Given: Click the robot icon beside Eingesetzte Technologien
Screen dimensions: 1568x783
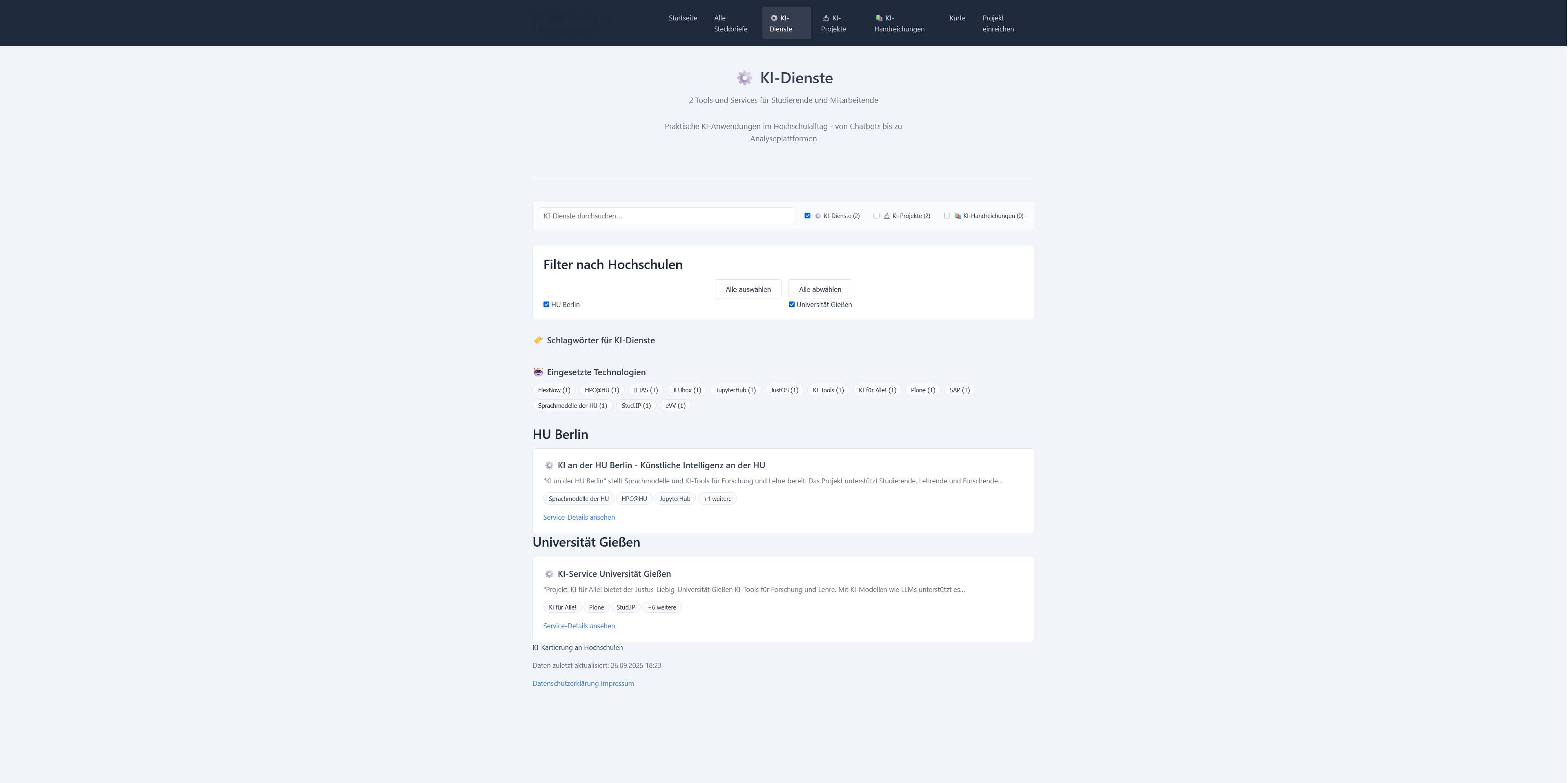Looking at the screenshot, I should point(538,372).
